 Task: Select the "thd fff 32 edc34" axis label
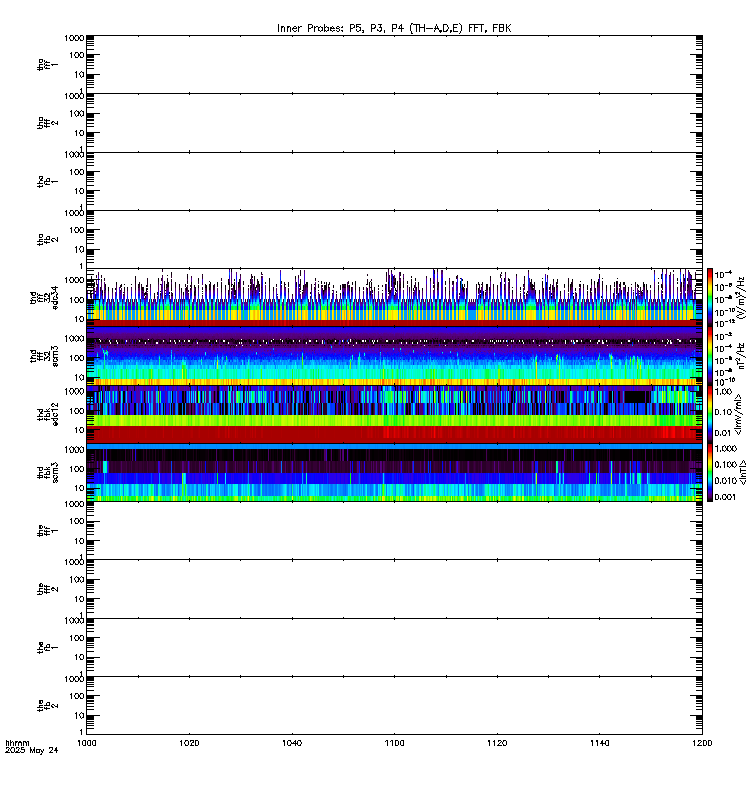pos(44,297)
